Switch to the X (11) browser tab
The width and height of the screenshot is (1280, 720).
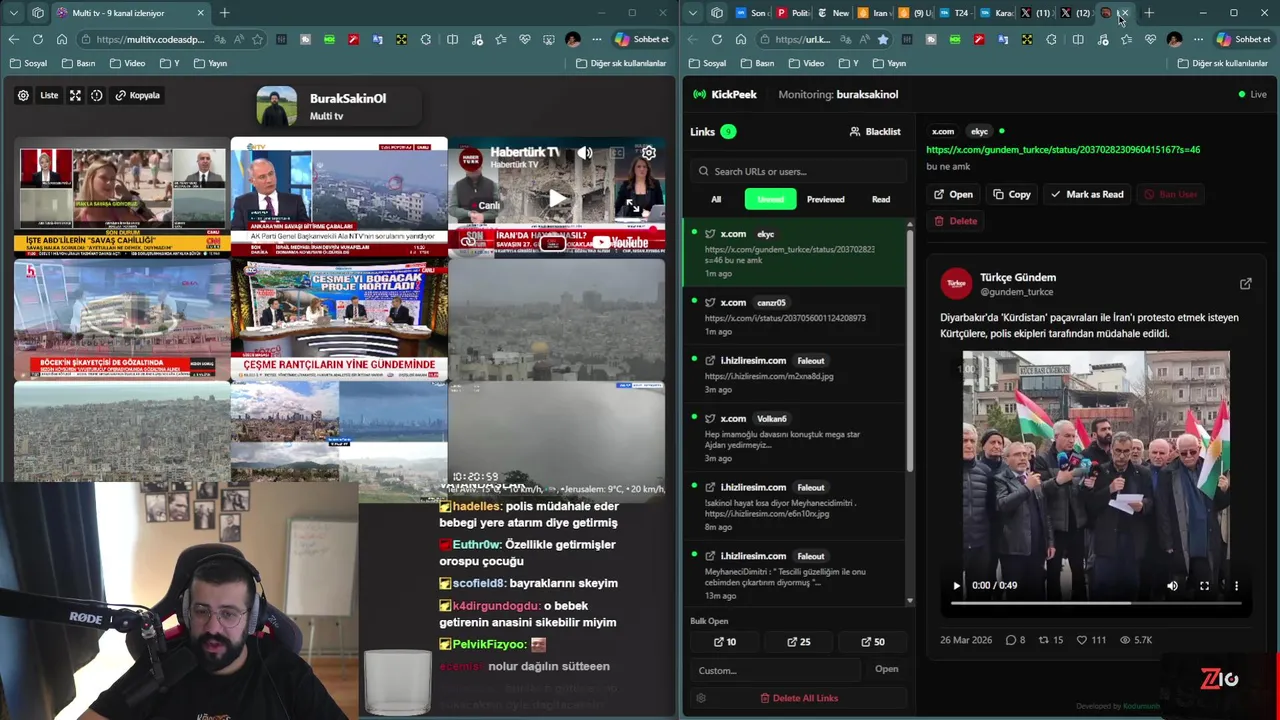1036,13
